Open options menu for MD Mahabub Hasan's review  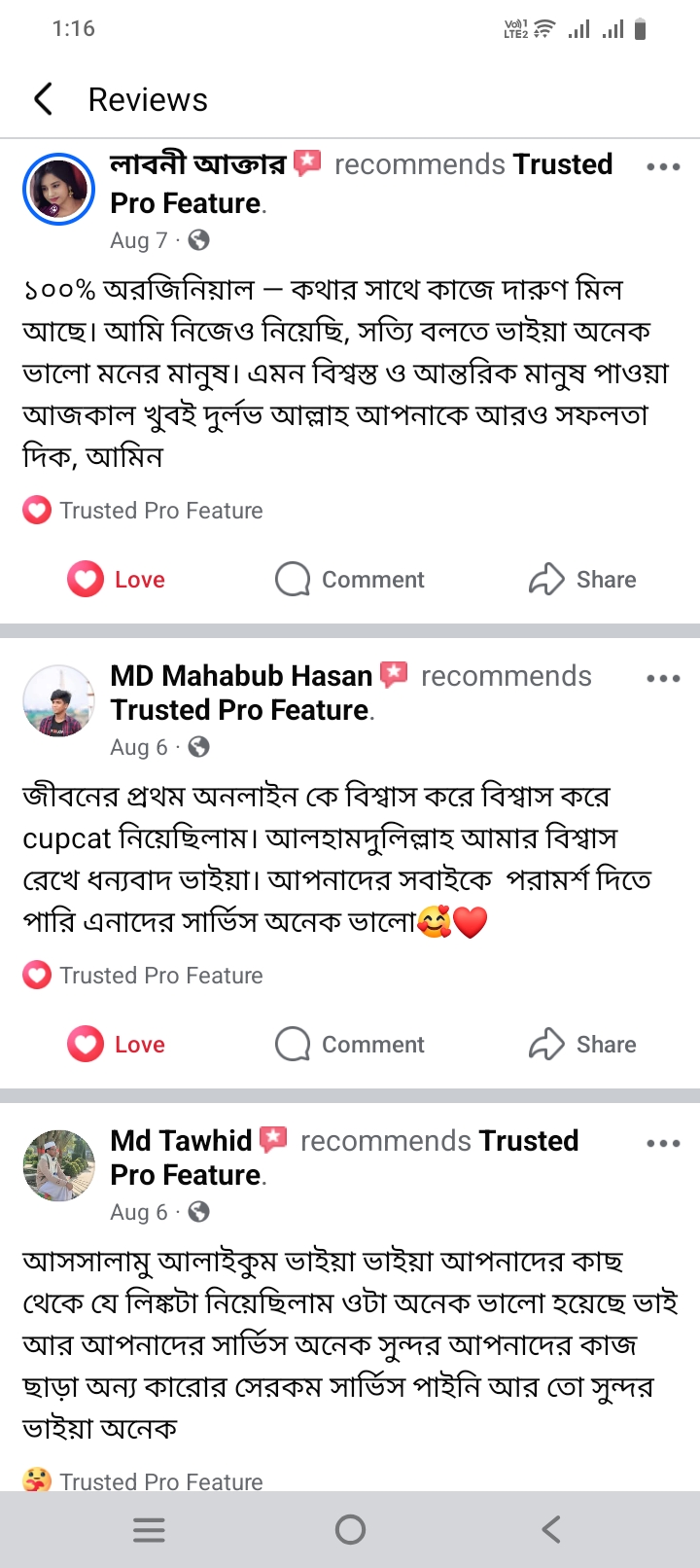point(663,678)
